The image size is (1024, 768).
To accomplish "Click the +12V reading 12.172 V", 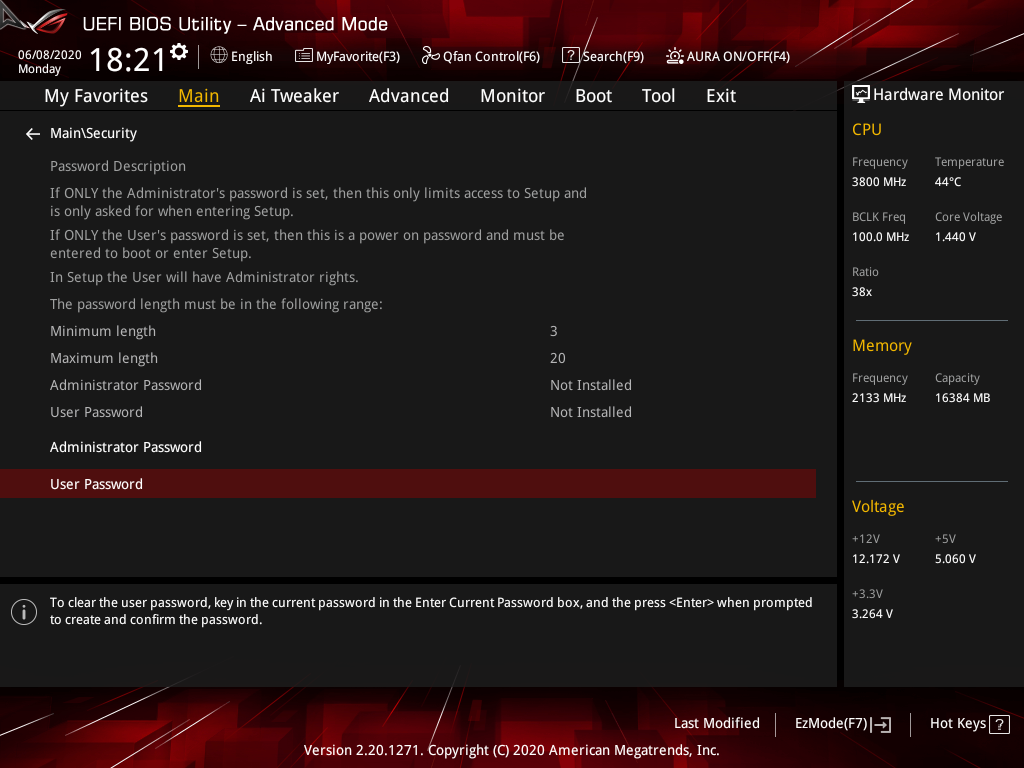I will tap(876, 559).
